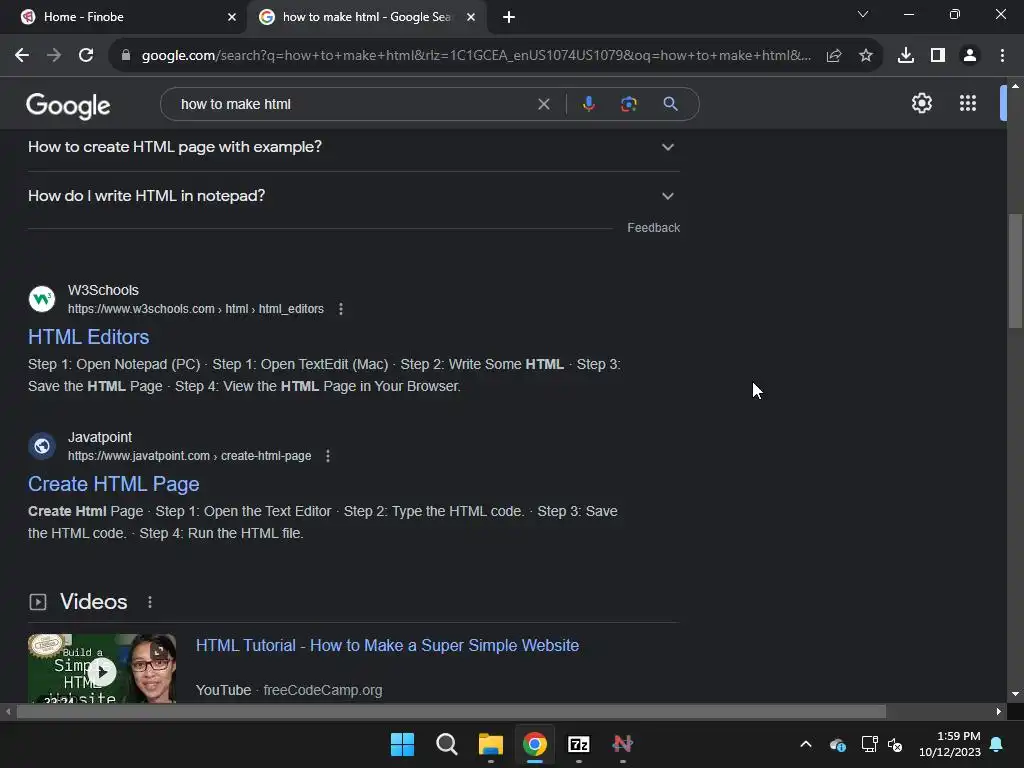Open Videos section options menu

coord(150,602)
